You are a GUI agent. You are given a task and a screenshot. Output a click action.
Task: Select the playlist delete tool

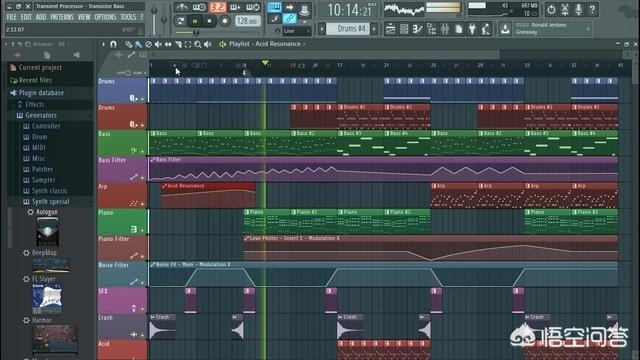[149, 44]
